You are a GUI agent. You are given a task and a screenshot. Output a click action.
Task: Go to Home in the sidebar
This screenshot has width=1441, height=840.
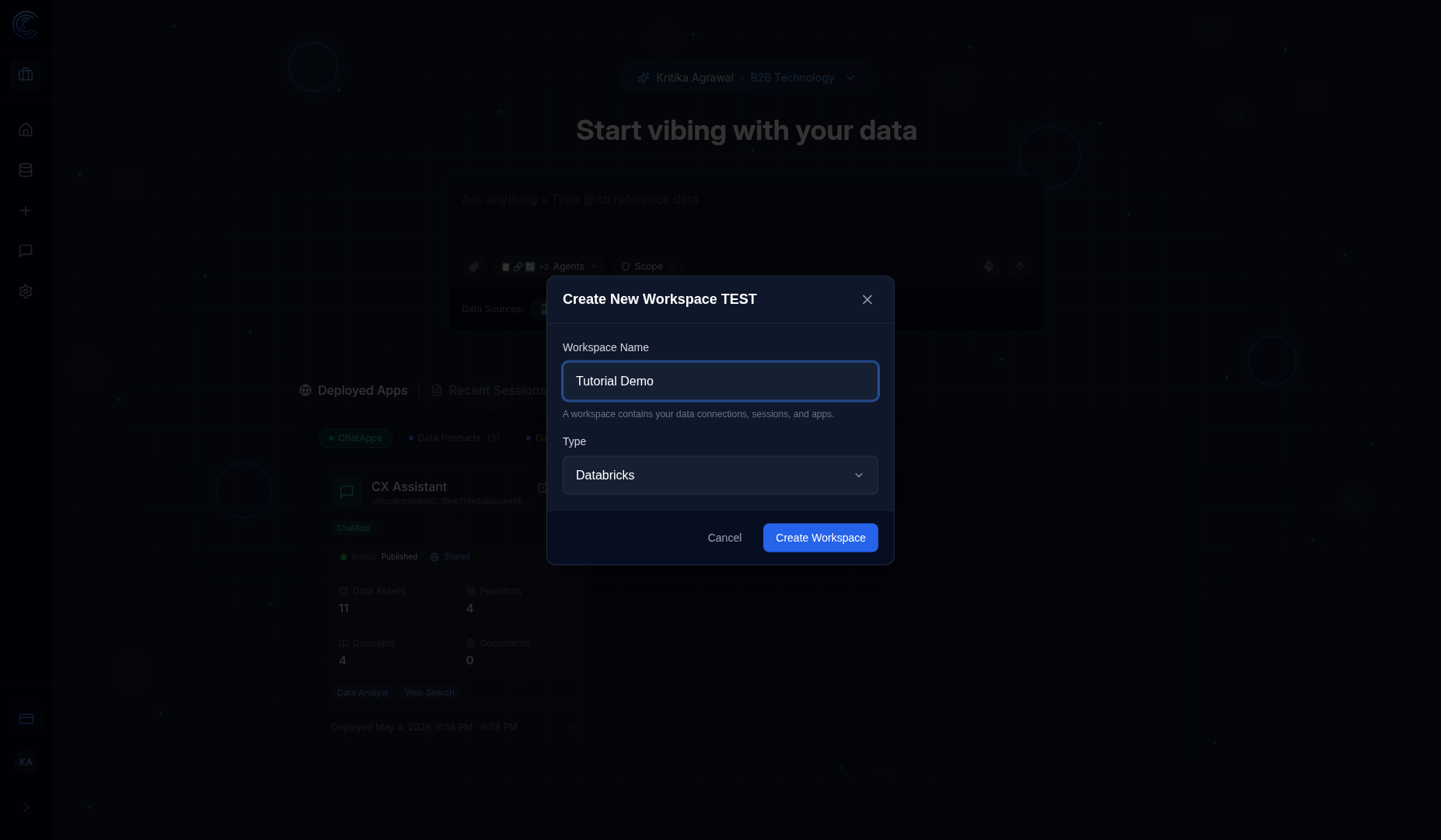(x=26, y=130)
